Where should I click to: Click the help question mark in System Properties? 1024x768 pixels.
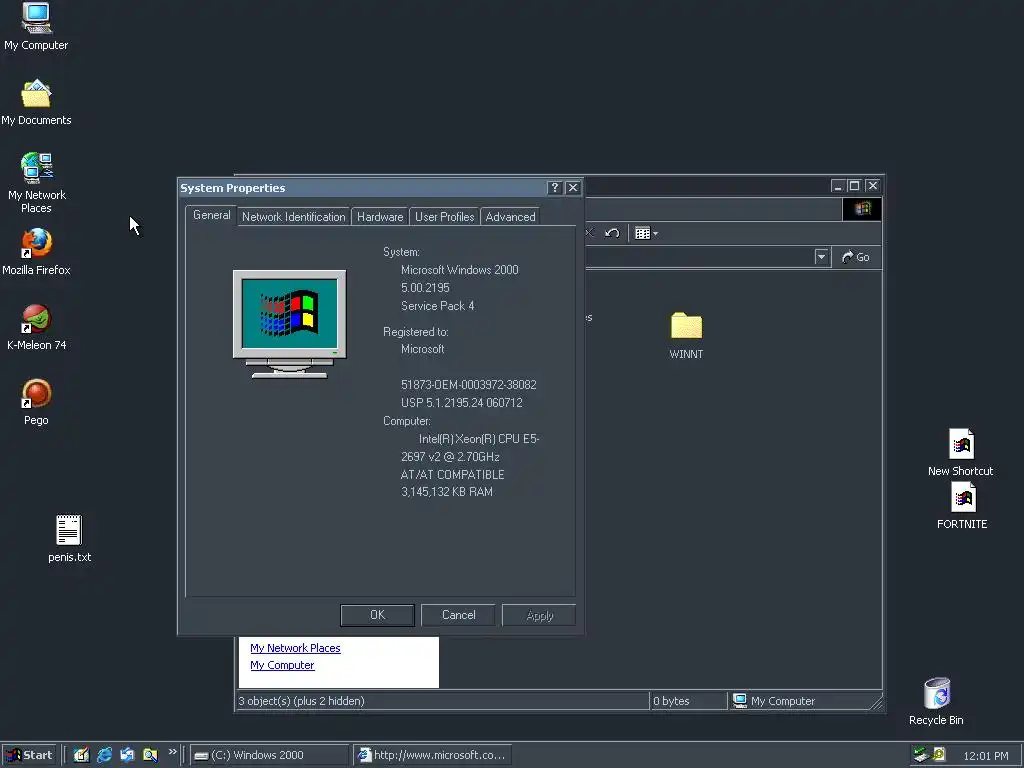(x=554, y=188)
